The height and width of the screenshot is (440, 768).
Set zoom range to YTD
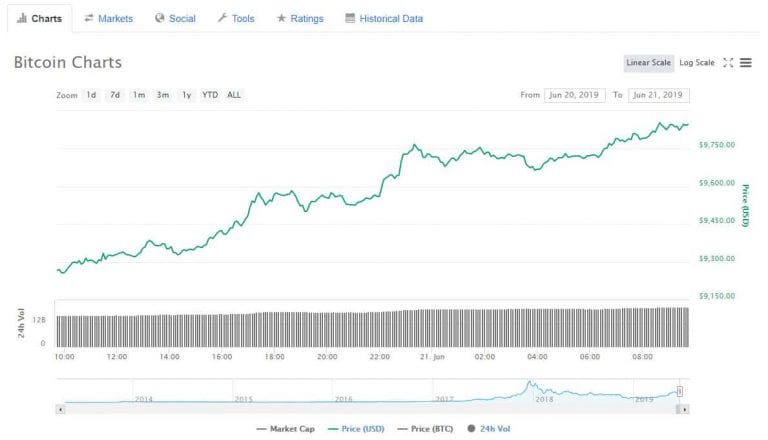210,95
